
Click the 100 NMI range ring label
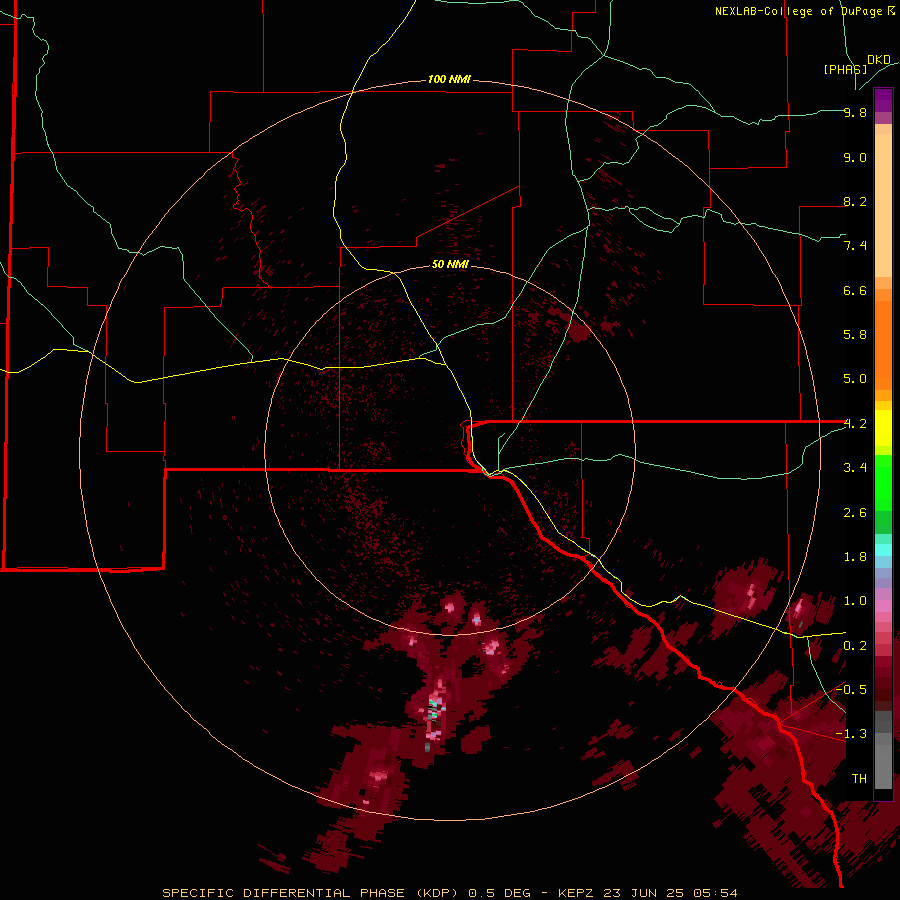click(x=449, y=79)
